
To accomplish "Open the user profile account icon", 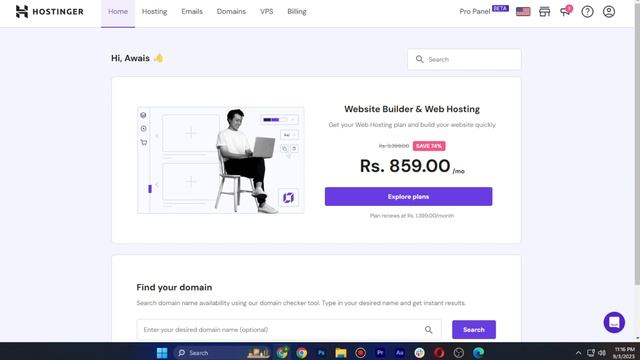I will click(x=609, y=11).
